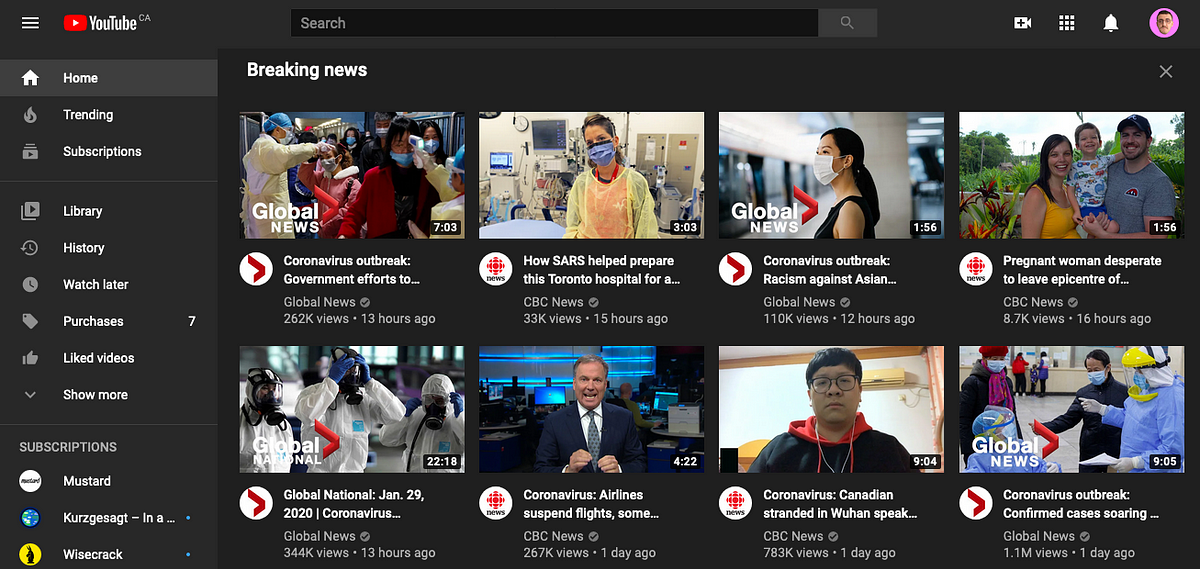
Task: Open the YouTube apps grid icon
Action: pyautogui.click(x=1066, y=23)
